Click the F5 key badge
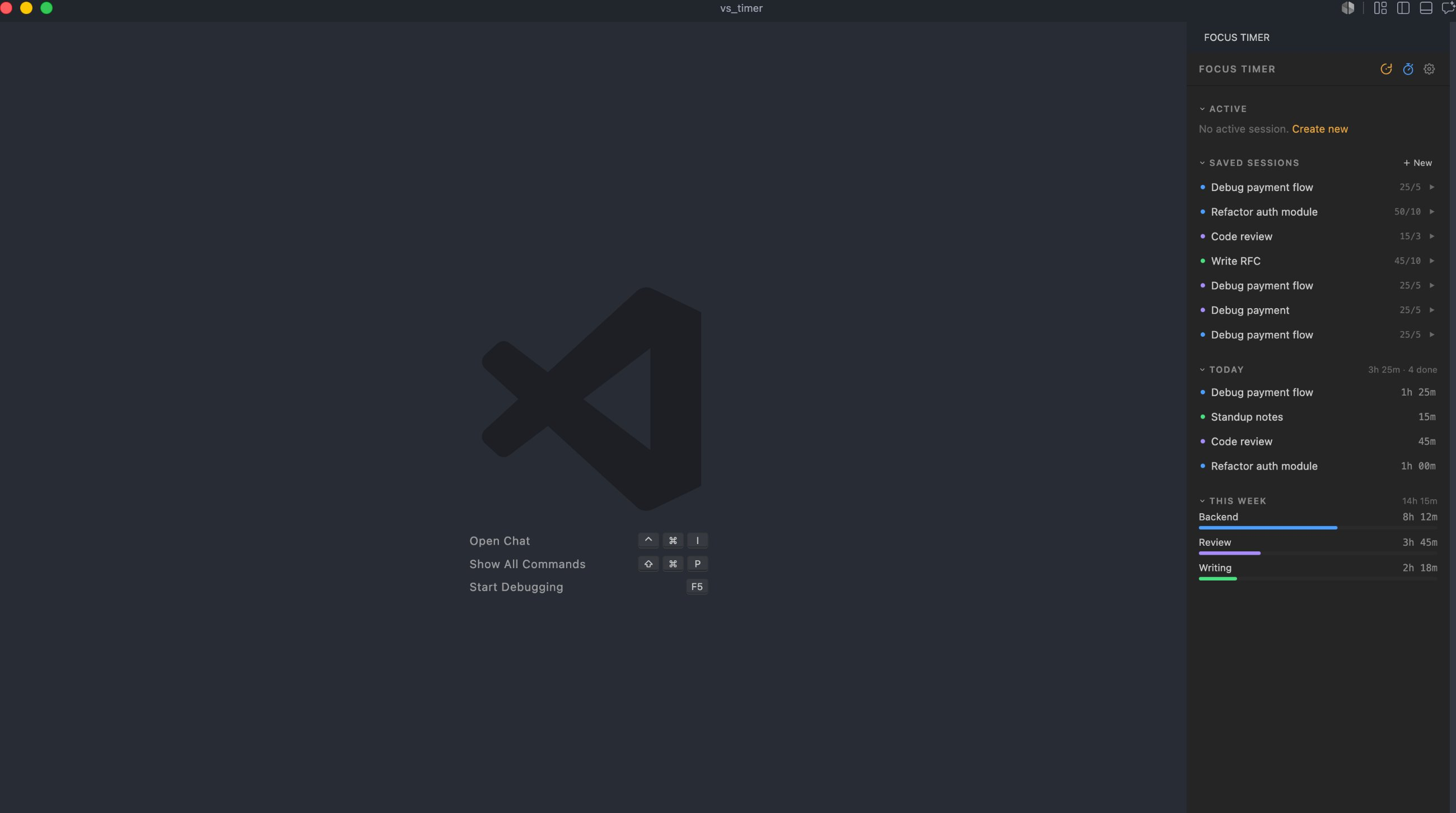Viewport: 1456px width, 813px height. point(697,587)
